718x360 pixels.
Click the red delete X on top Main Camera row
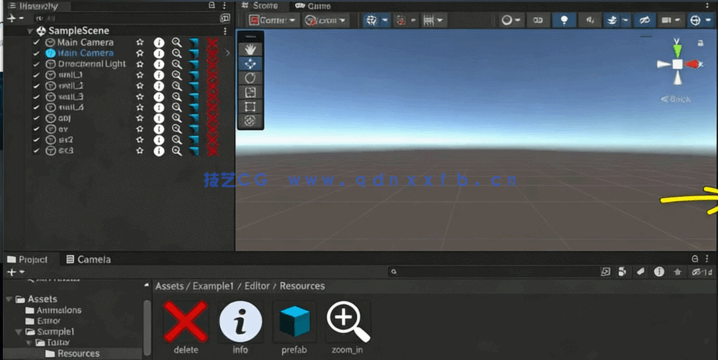coord(212,43)
